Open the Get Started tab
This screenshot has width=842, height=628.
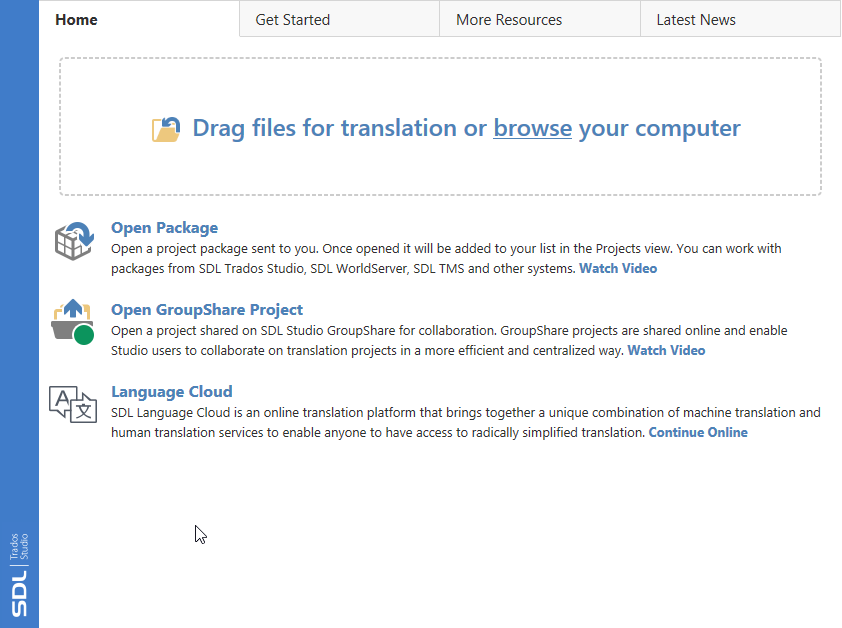pos(339,20)
